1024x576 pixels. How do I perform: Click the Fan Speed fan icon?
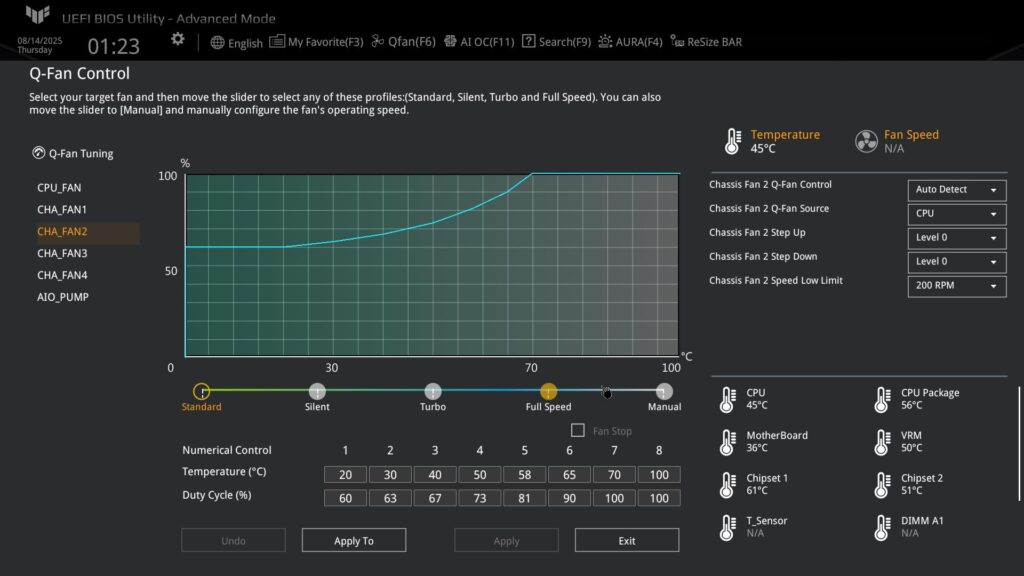(x=867, y=141)
